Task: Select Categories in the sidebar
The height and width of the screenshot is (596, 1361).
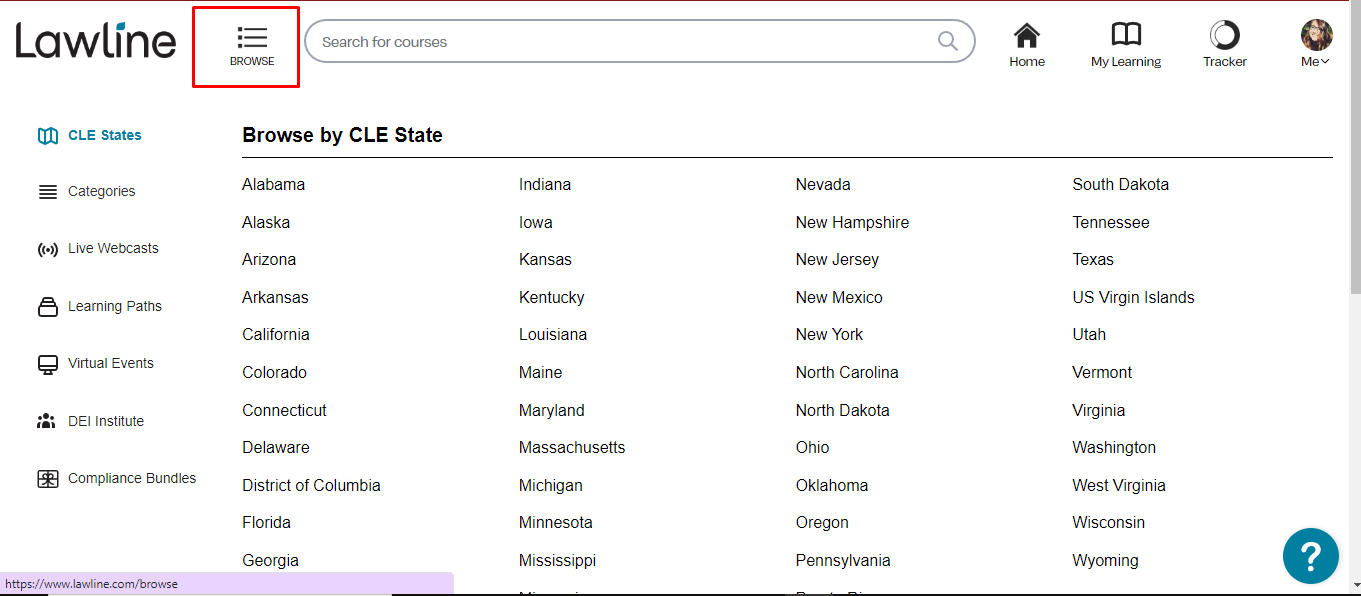Action: pos(101,191)
